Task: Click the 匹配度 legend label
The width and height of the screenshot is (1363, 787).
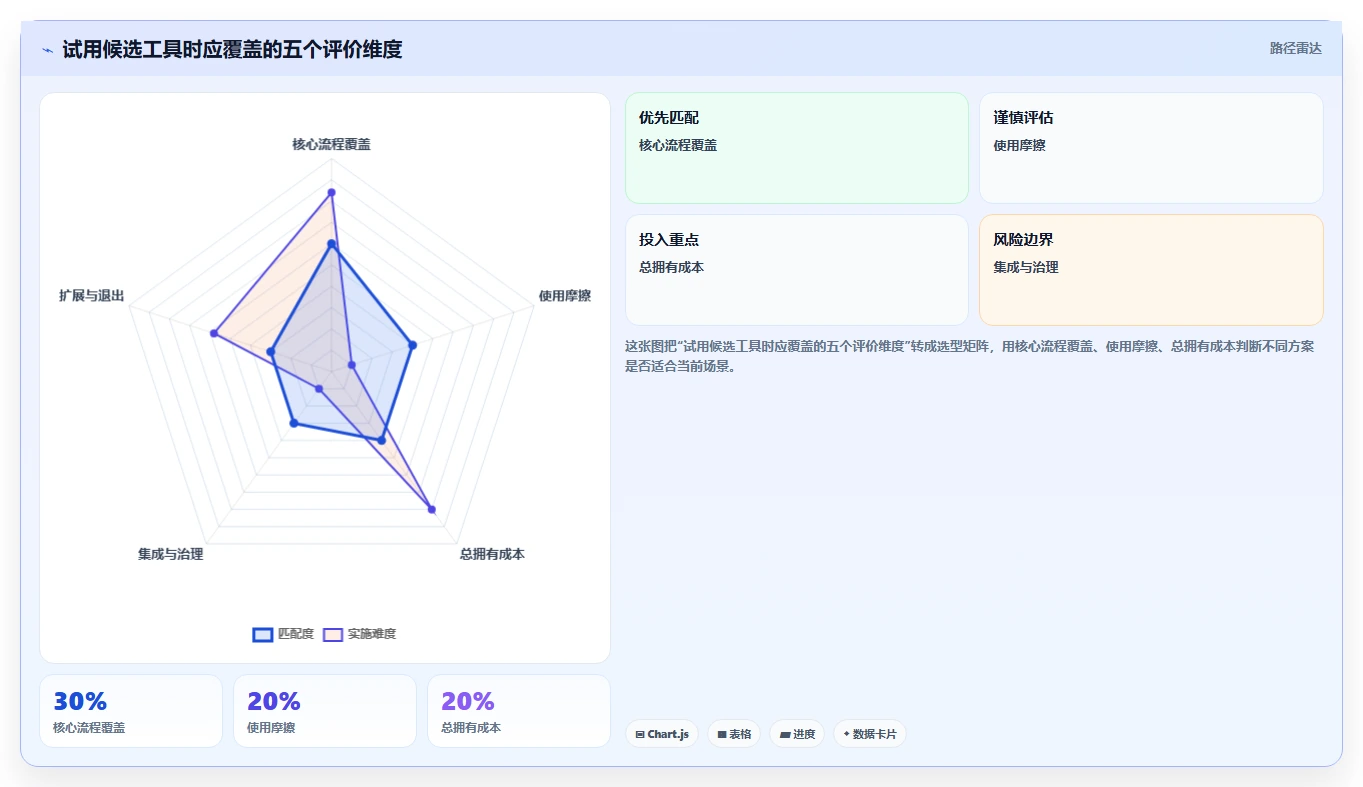Action: [295, 634]
